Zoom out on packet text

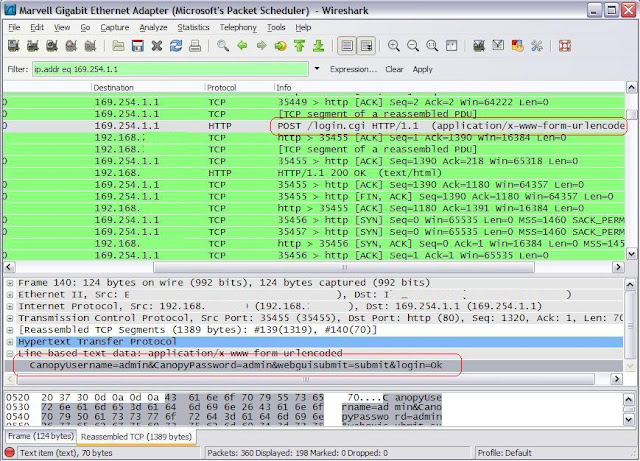point(413,46)
